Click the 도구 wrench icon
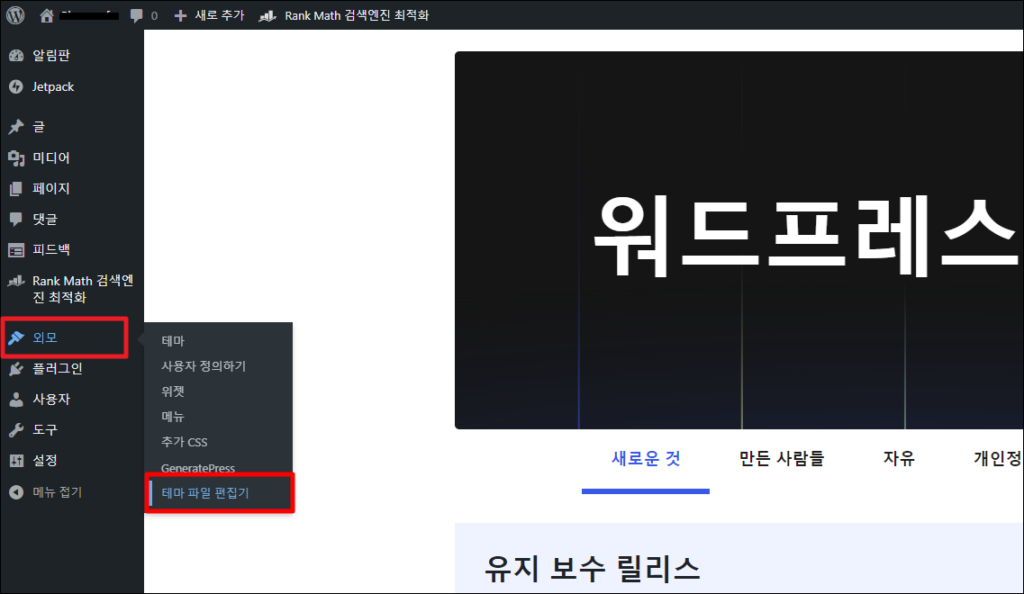Screen dimensions: 1024x594 click(x=16, y=430)
